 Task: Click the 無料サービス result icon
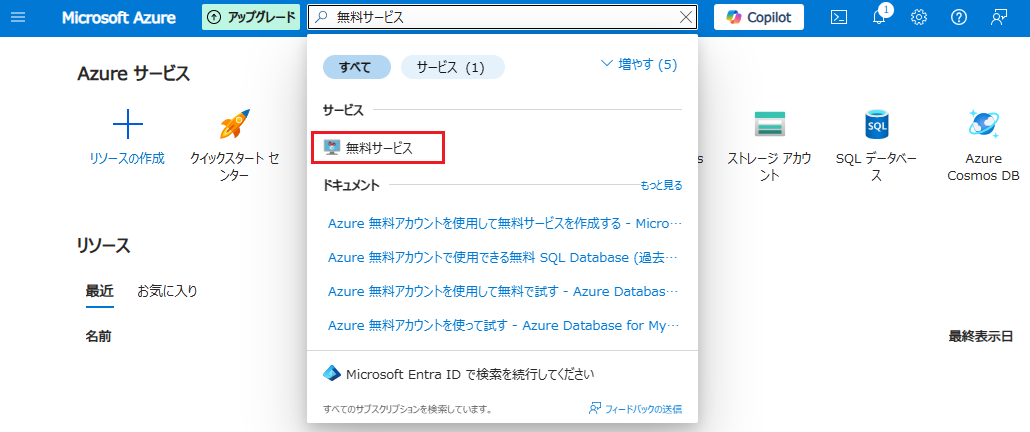coord(332,148)
